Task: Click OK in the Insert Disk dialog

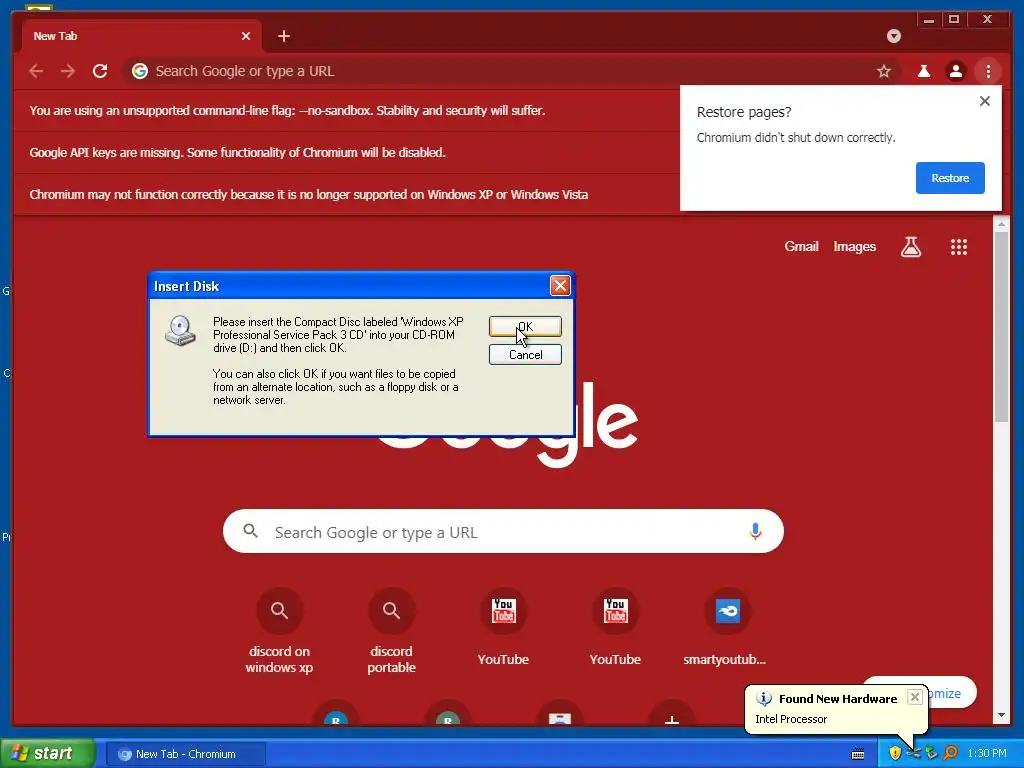Action: (525, 327)
